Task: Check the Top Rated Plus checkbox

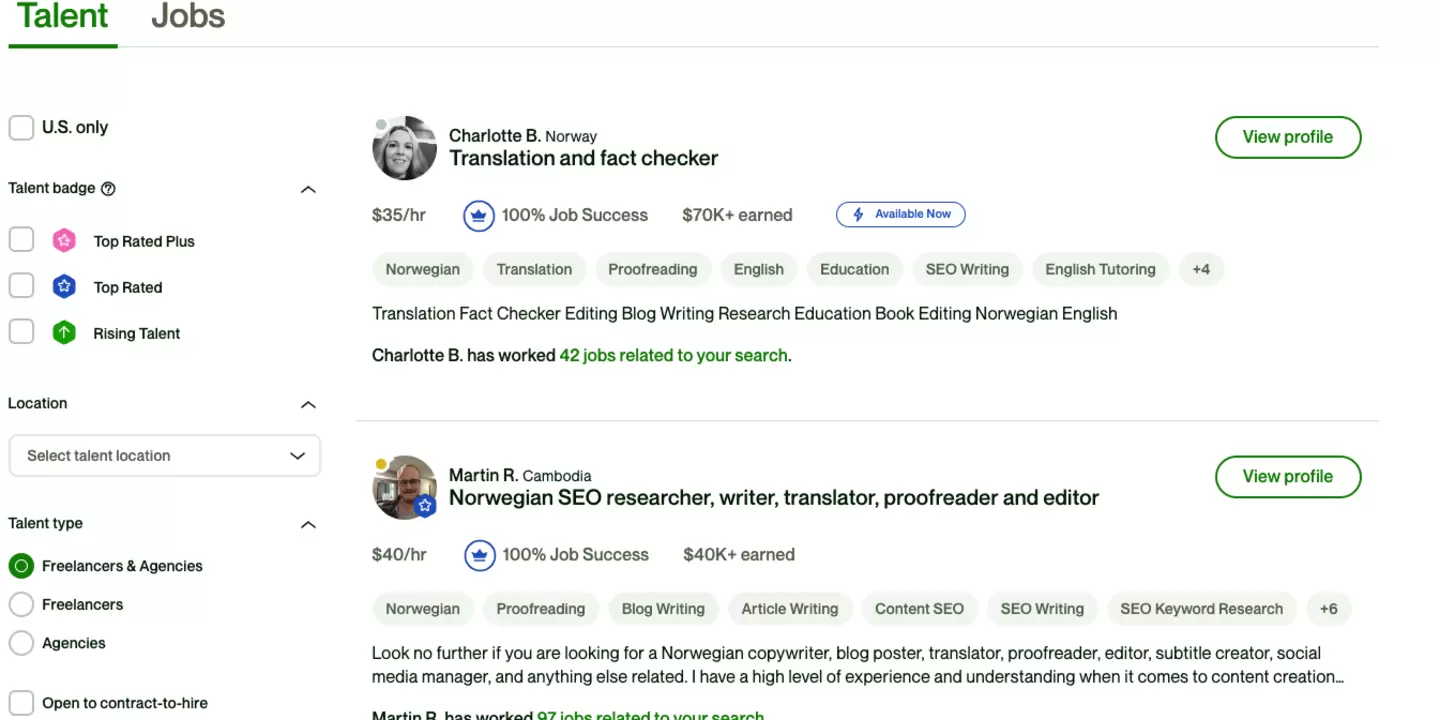Action: coord(21,240)
